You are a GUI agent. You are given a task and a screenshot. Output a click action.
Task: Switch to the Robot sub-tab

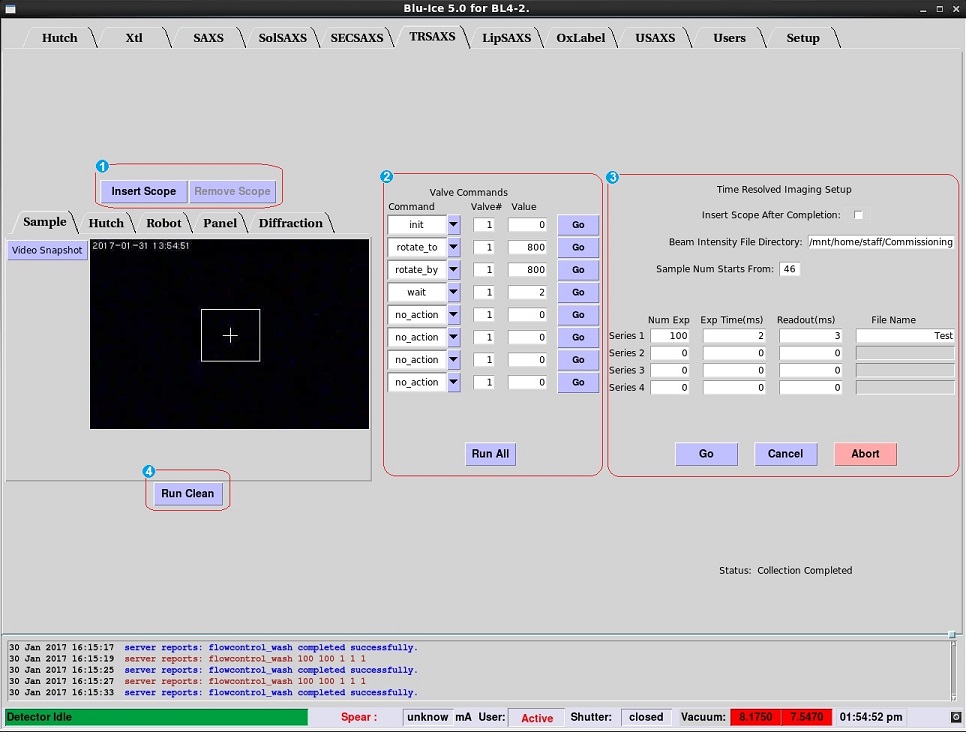(164, 223)
